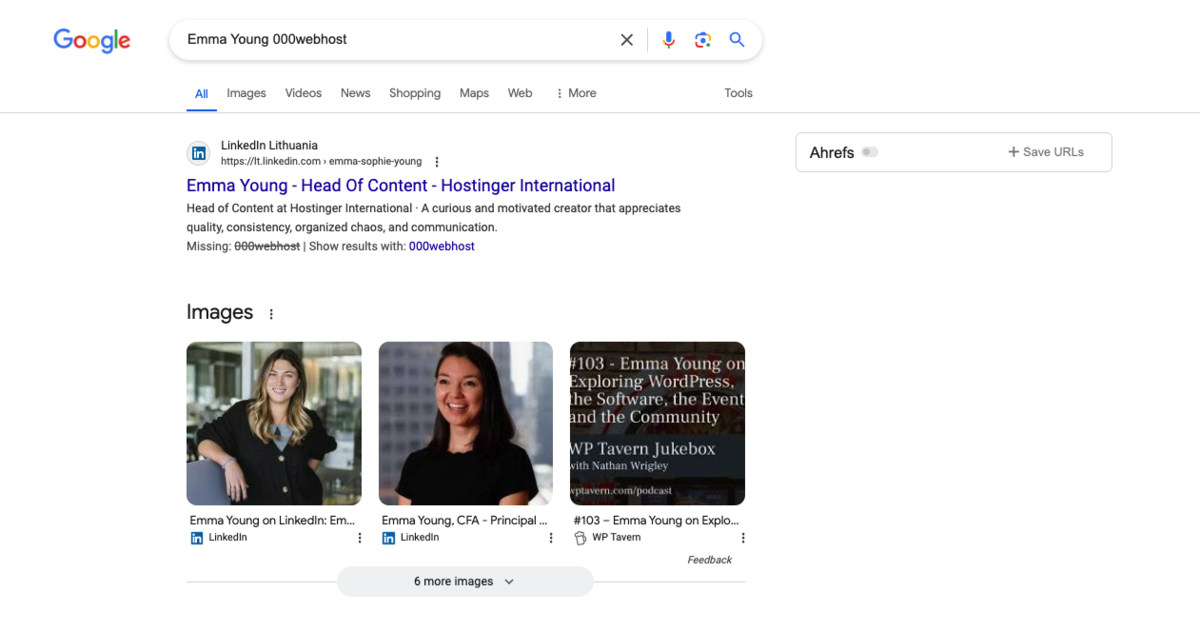Clear the search box with X icon
This screenshot has height=631, width=1200.
click(627, 40)
